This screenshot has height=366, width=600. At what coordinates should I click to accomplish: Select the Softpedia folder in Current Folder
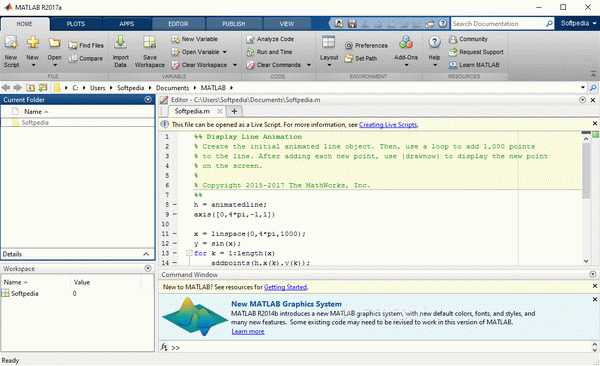pyautogui.click(x=78, y=123)
